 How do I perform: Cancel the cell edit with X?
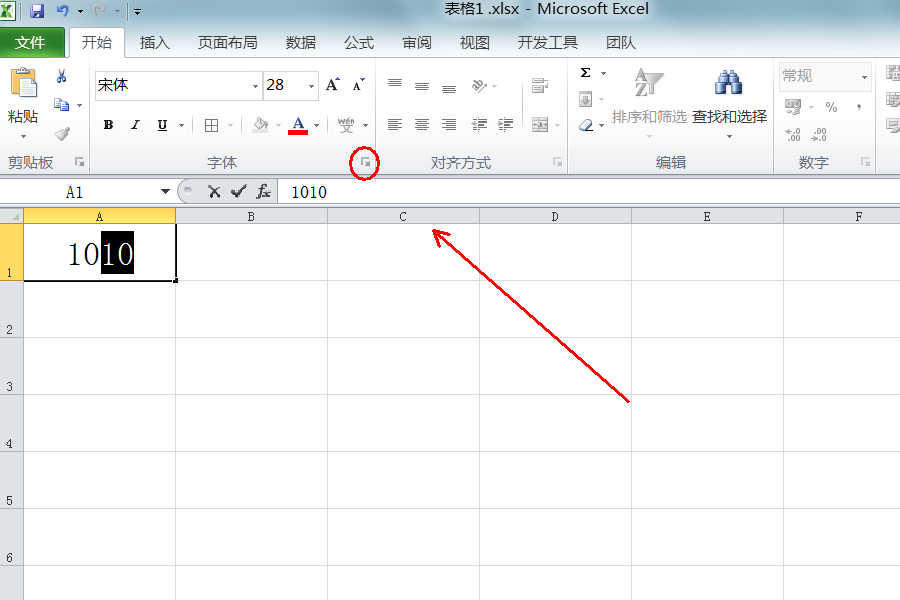[x=214, y=191]
